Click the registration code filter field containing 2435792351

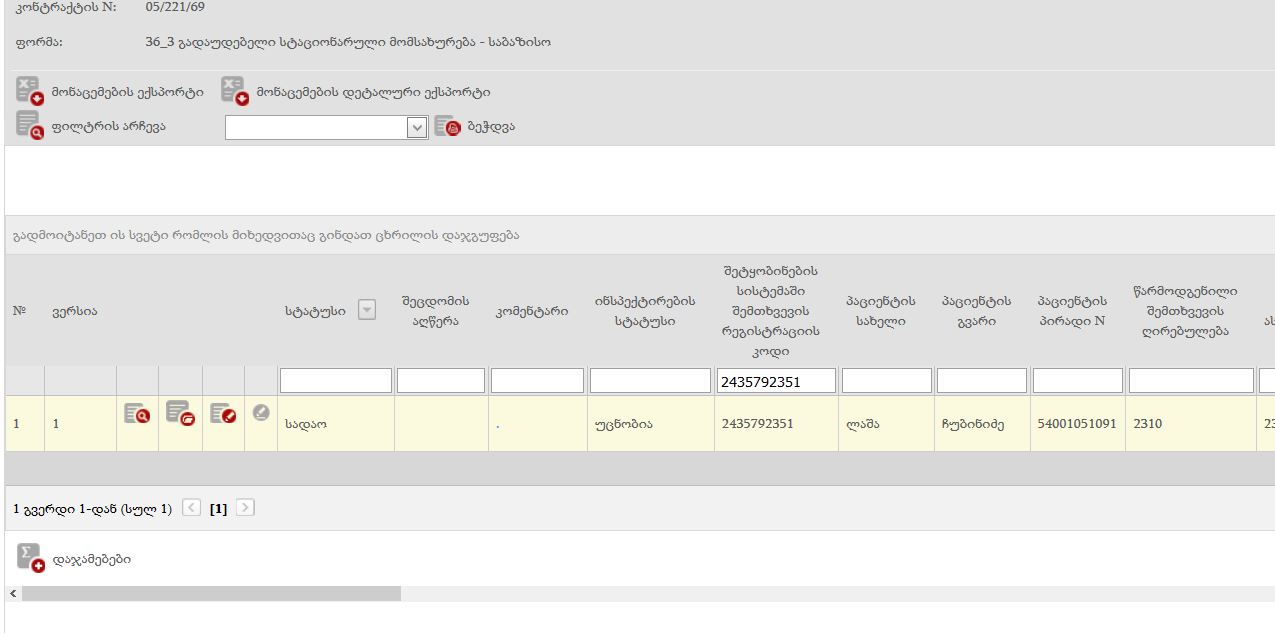(775, 381)
